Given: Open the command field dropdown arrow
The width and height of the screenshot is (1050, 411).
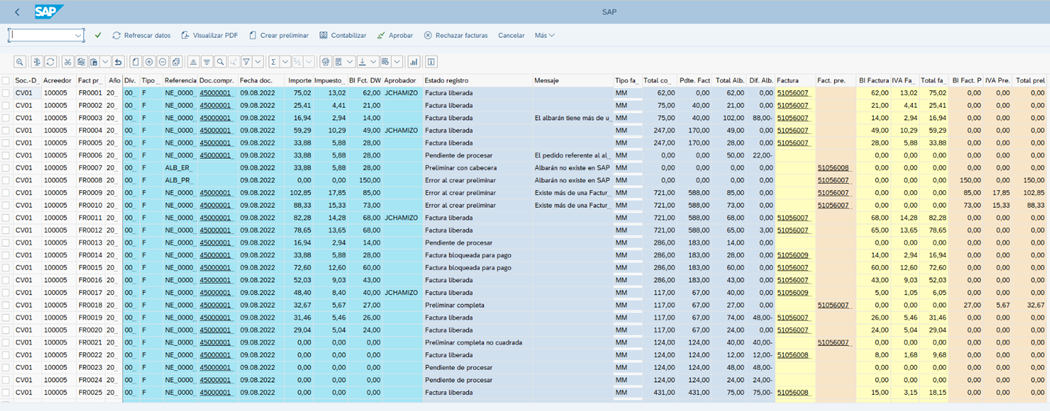Looking at the screenshot, I should (79, 35).
